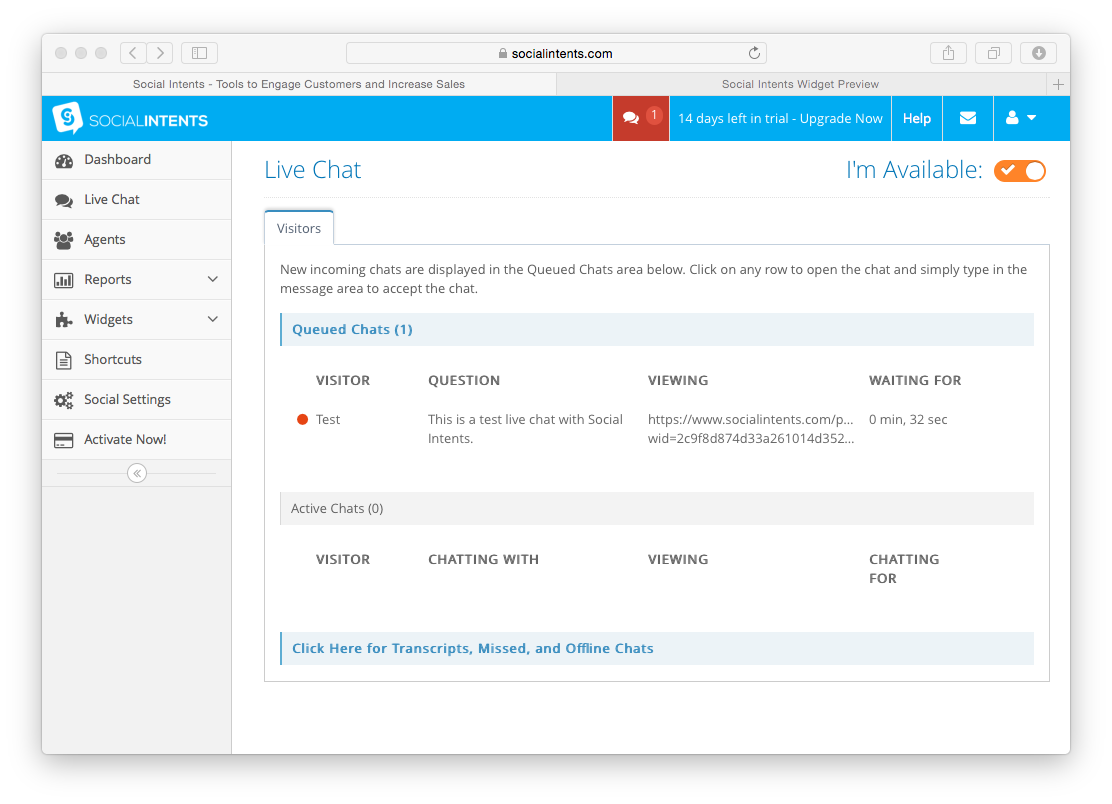Collapse the sidebar with the double-arrow button
The image size is (1112, 804).
(x=137, y=473)
